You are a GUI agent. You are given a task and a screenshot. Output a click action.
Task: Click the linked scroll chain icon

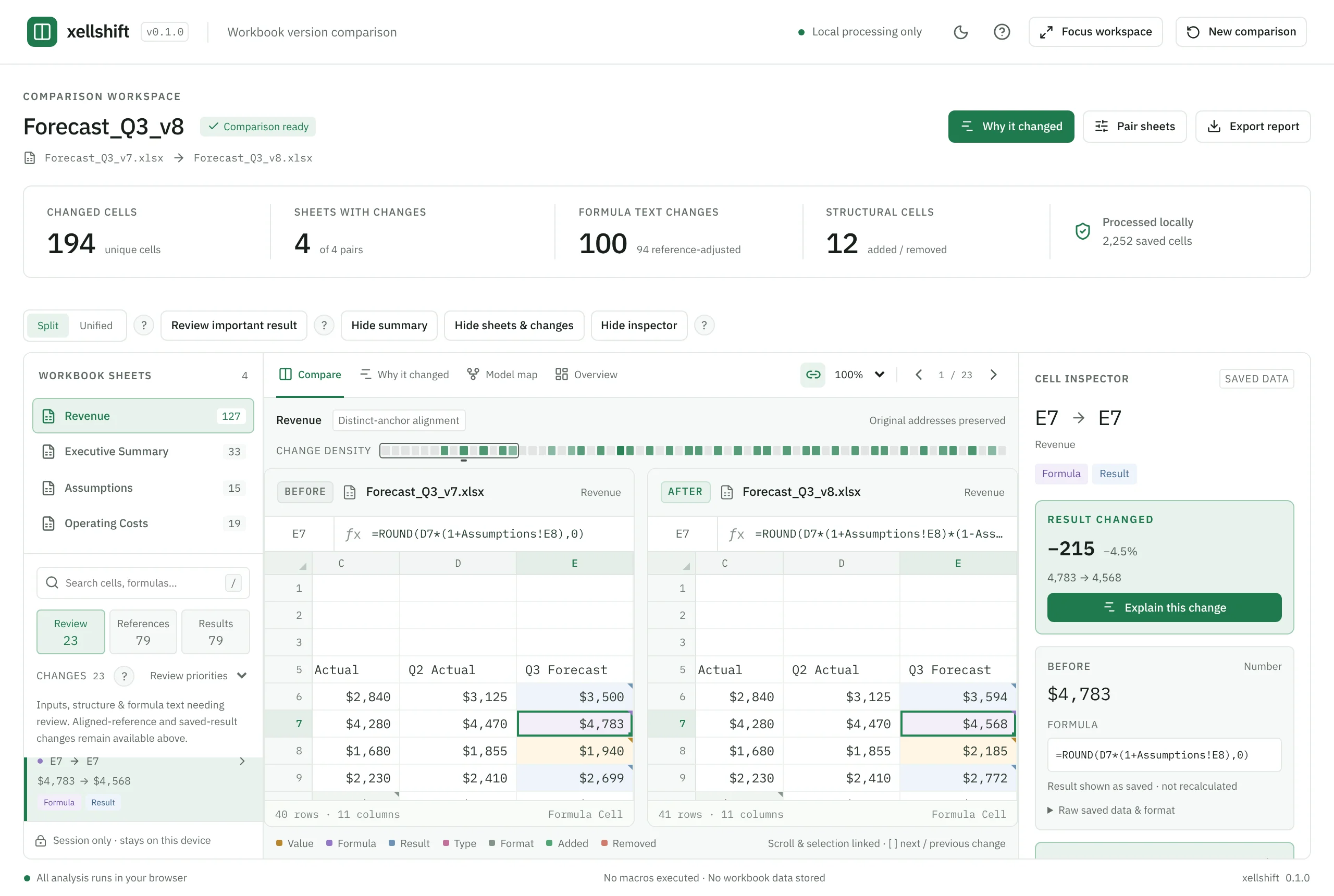(x=813, y=375)
